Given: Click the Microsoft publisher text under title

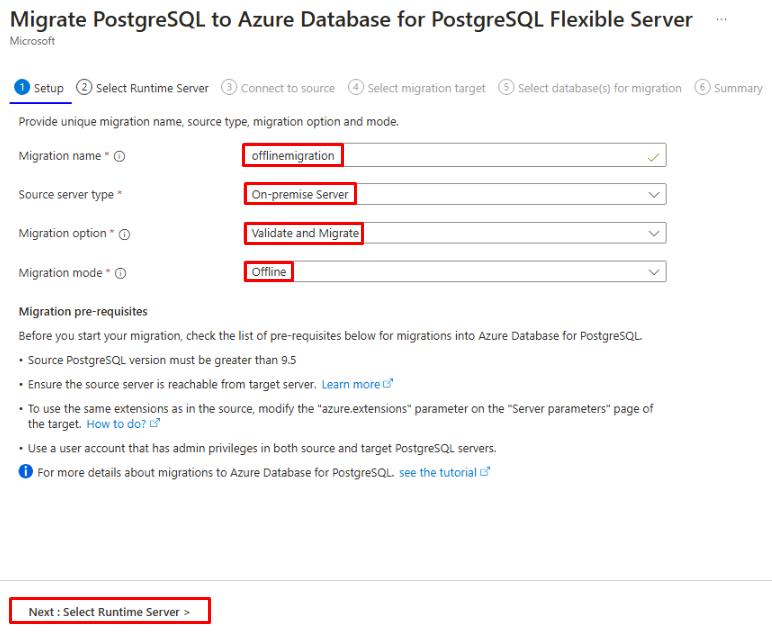Looking at the screenshot, I should pos(32,41).
